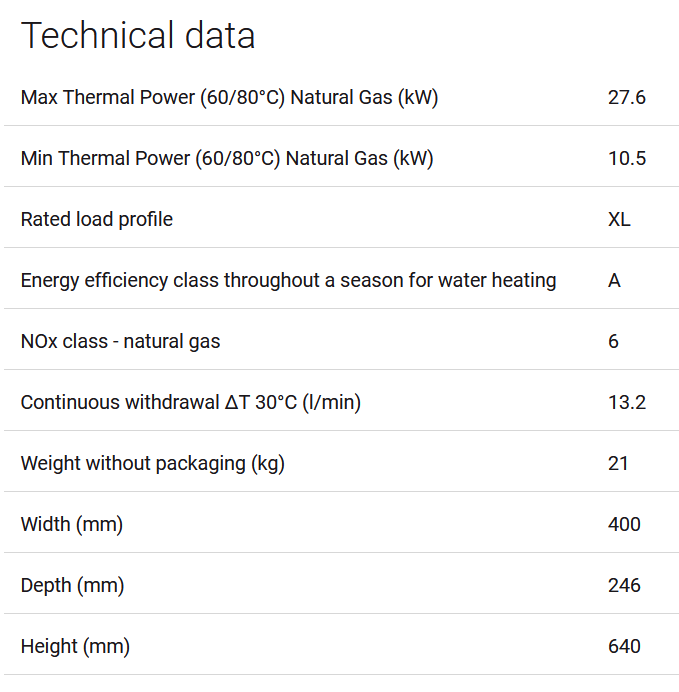Select the 27.6 max thermal power value
Screen dimensions: 679x692
[x=626, y=98]
